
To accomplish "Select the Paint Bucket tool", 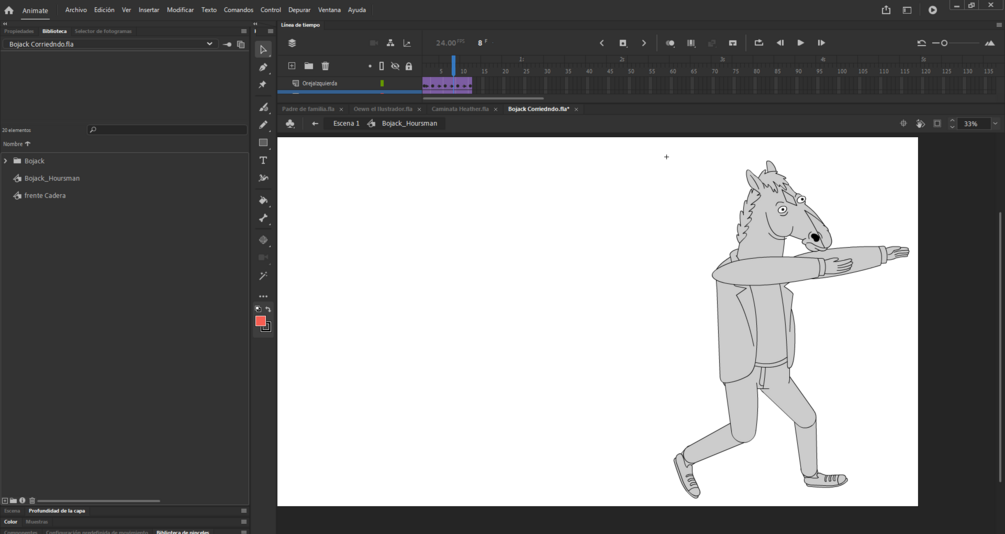I will tap(263, 200).
